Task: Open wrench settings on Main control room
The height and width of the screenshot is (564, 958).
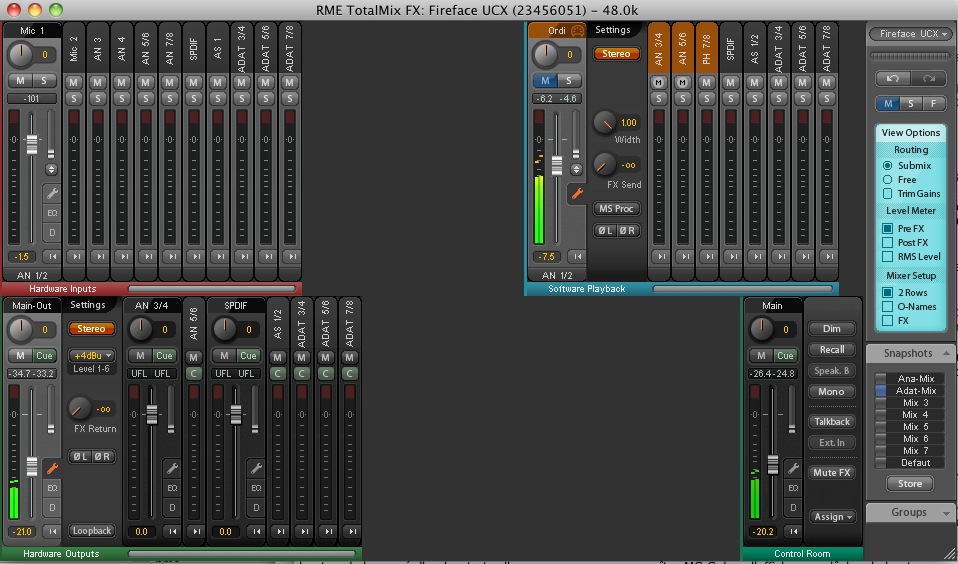Action: [793, 469]
